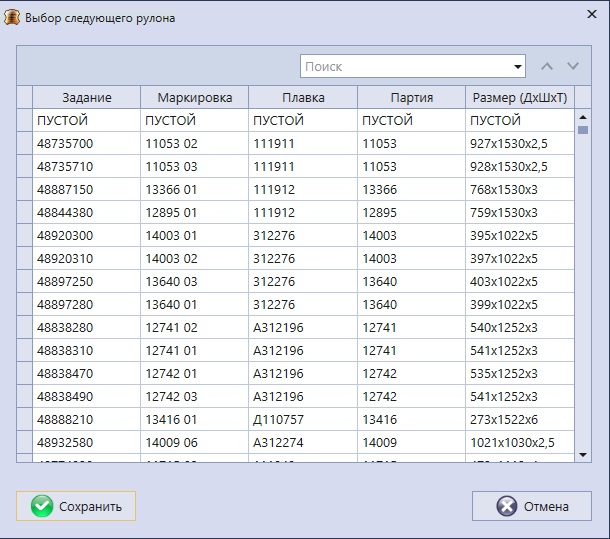Image resolution: width=610 pixels, height=539 pixels.
Task: Click the Партия column header
Action: coord(411,97)
